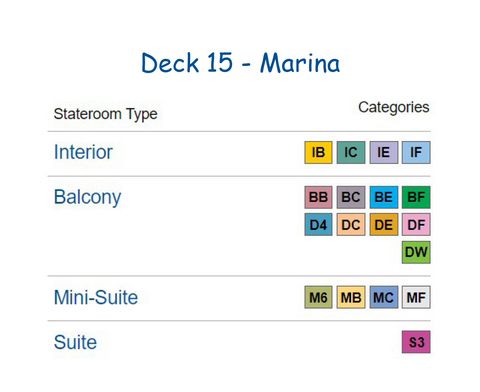The image size is (480, 392).
Task: Select the white MF mini-suite badge
Action: click(416, 297)
